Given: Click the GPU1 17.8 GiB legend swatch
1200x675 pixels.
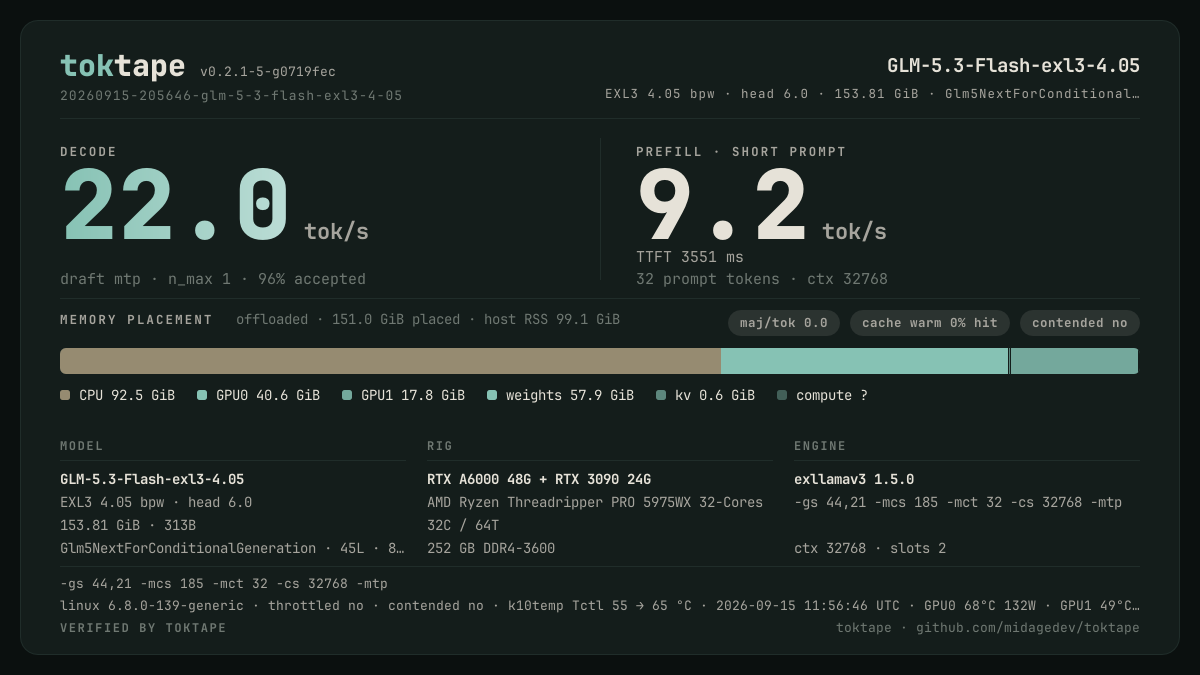Looking at the screenshot, I should tap(347, 395).
